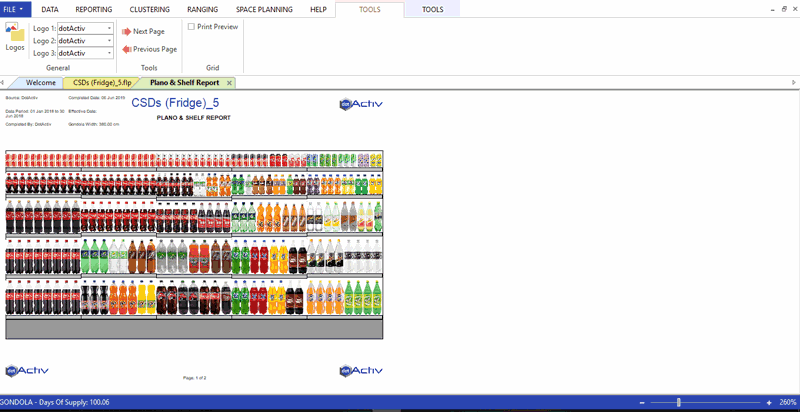Click Page 1 of 2 footer text

click(194, 378)
